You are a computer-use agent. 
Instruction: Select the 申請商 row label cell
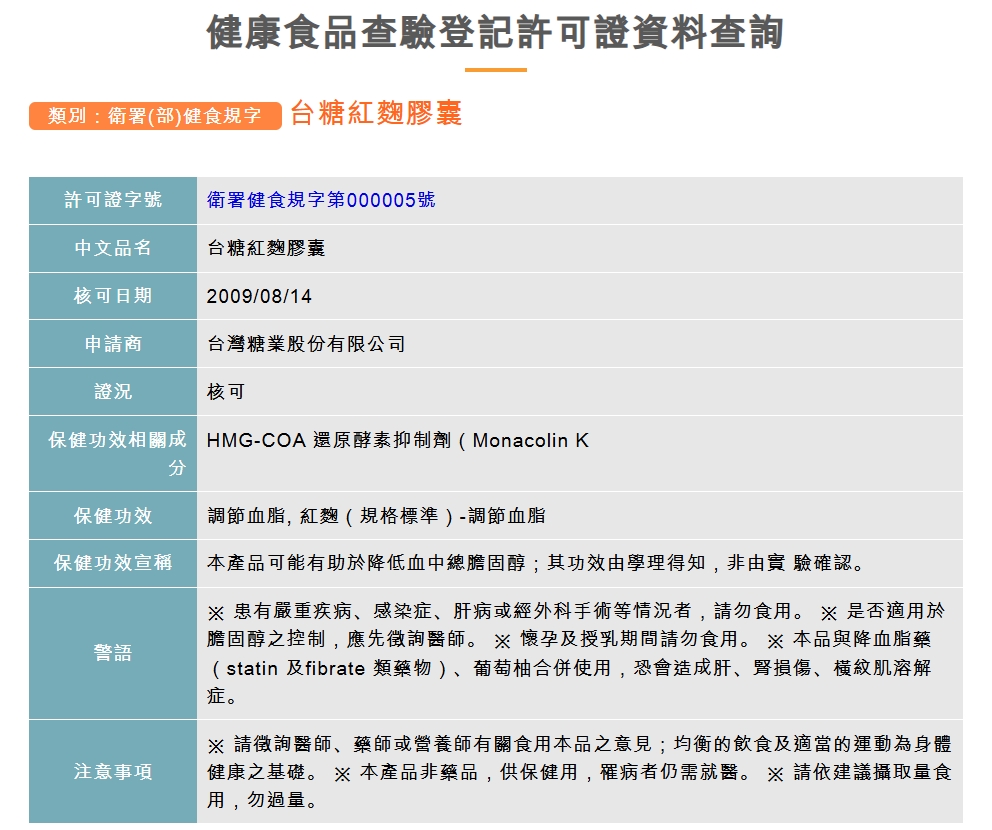tap(113, 344)
